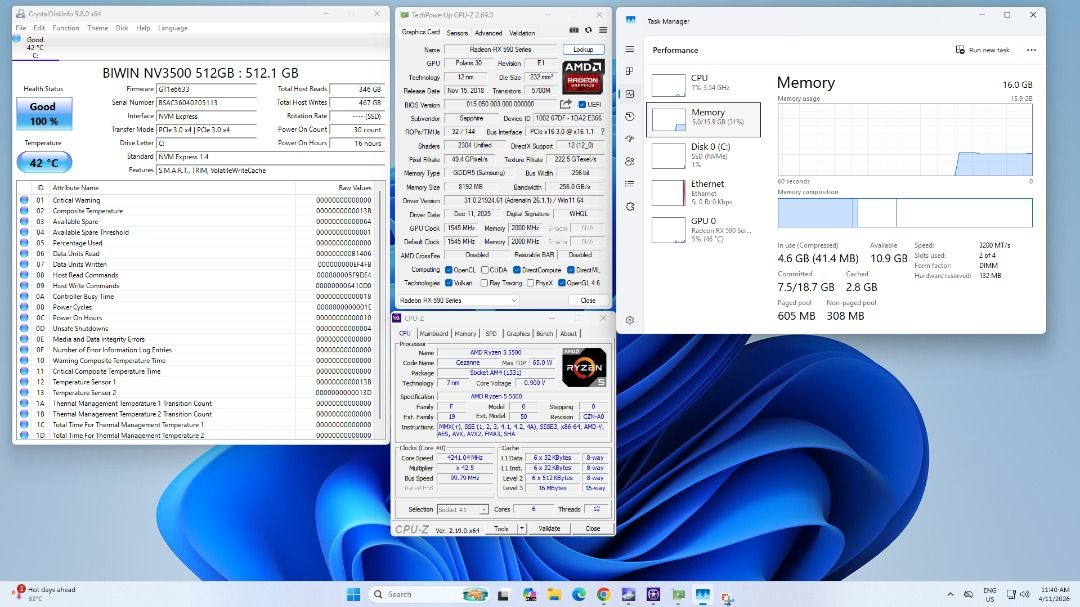The width and height of the screenshot is (1080, 607).
Task: Click AMD Radeon logo in GPU-Z
Action: pyautogui.click(x=583, y=76)
